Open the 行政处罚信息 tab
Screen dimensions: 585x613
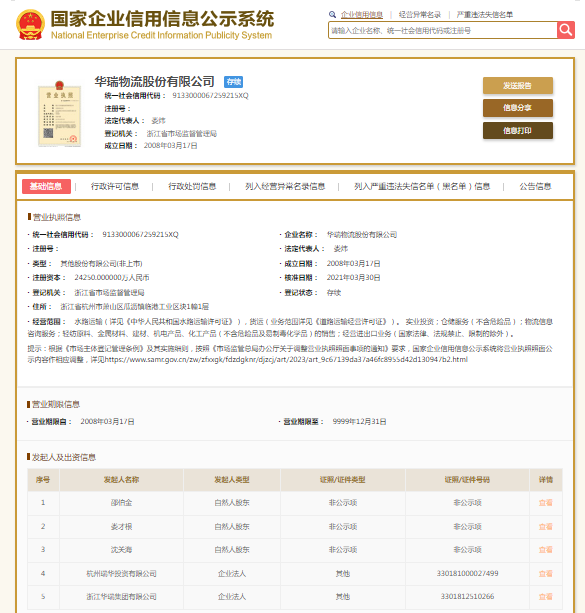click(x=192, y=186)
